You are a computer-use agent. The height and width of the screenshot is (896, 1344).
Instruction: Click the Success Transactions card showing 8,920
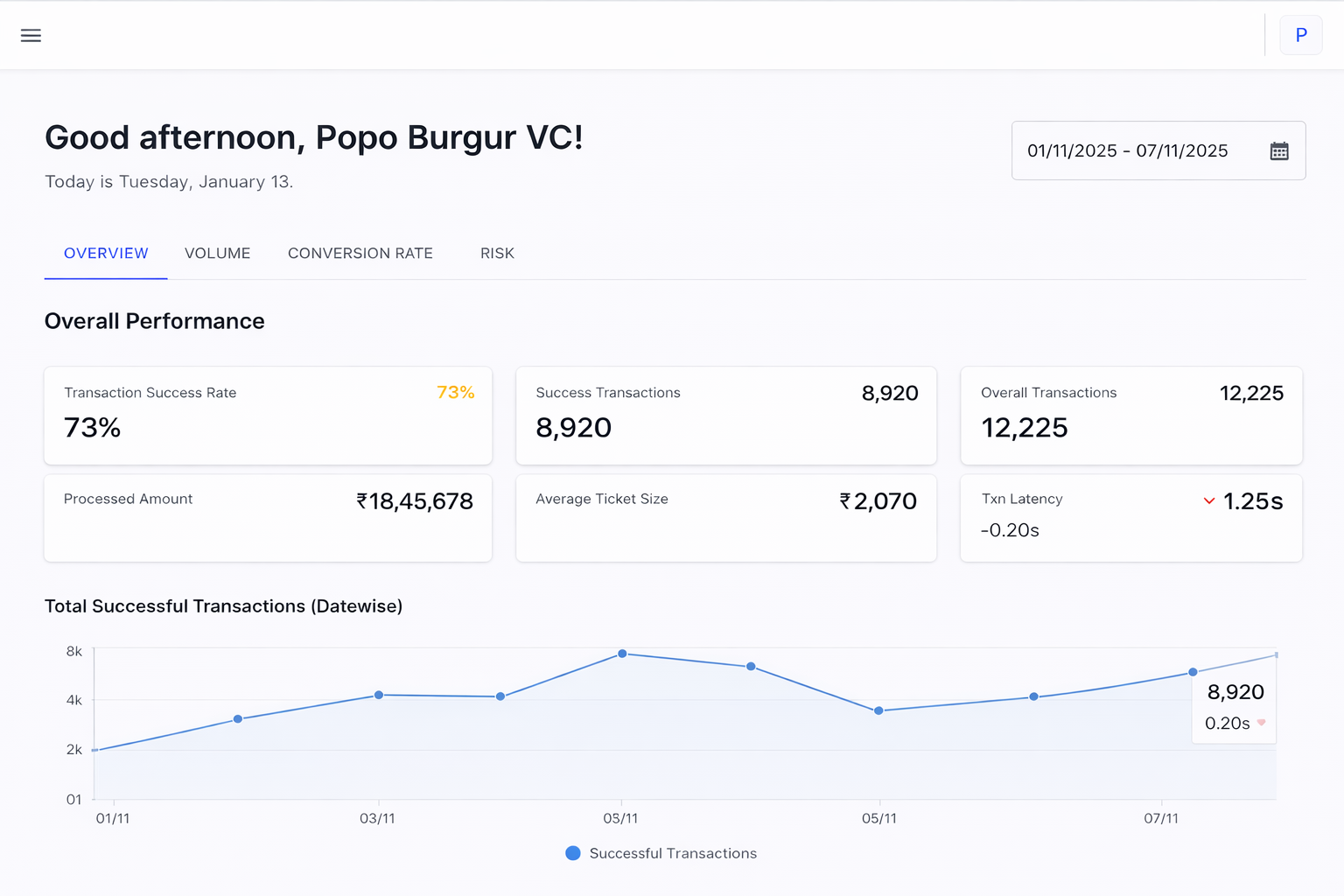726,416
